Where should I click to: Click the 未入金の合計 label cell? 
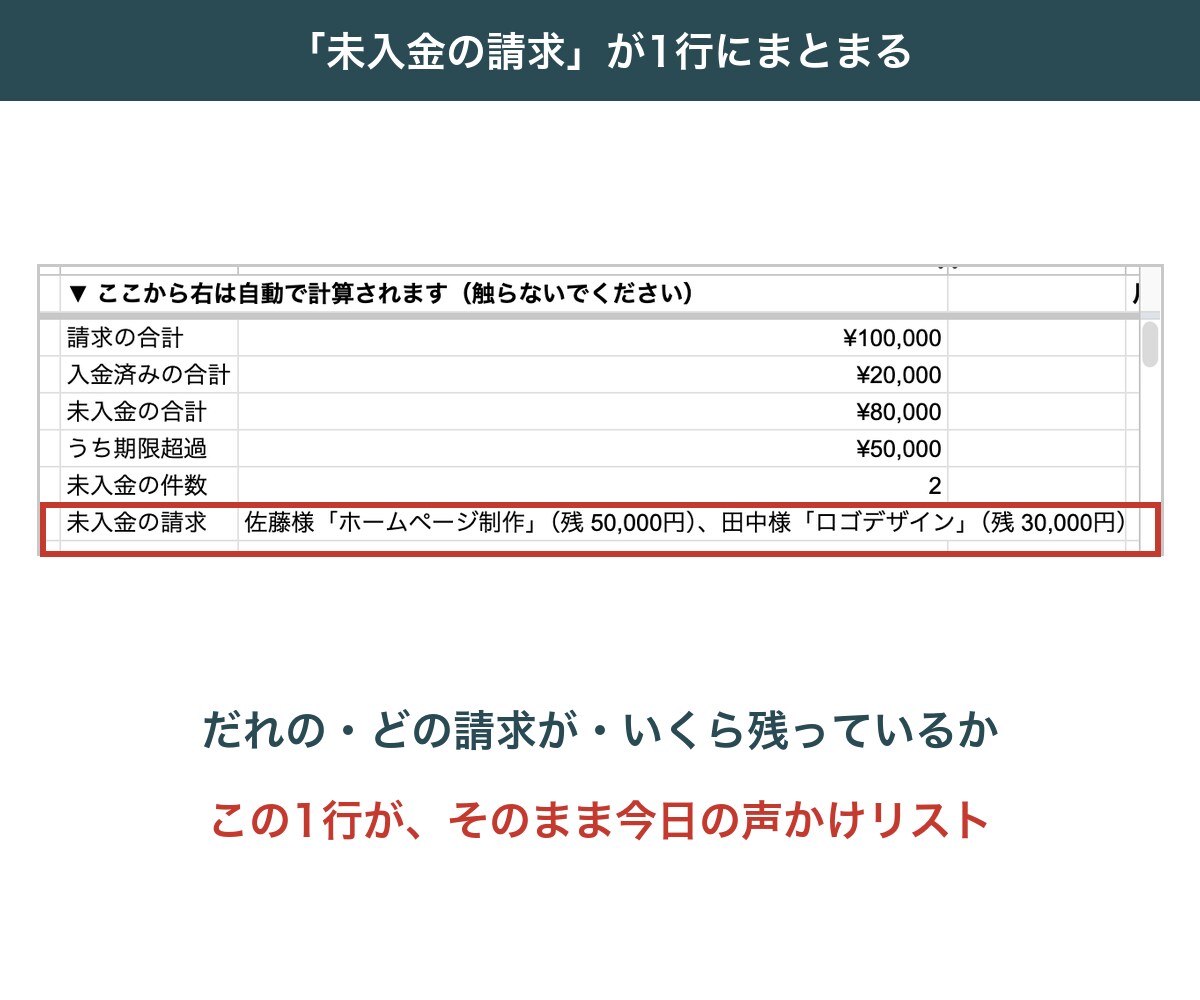(149, 411)
